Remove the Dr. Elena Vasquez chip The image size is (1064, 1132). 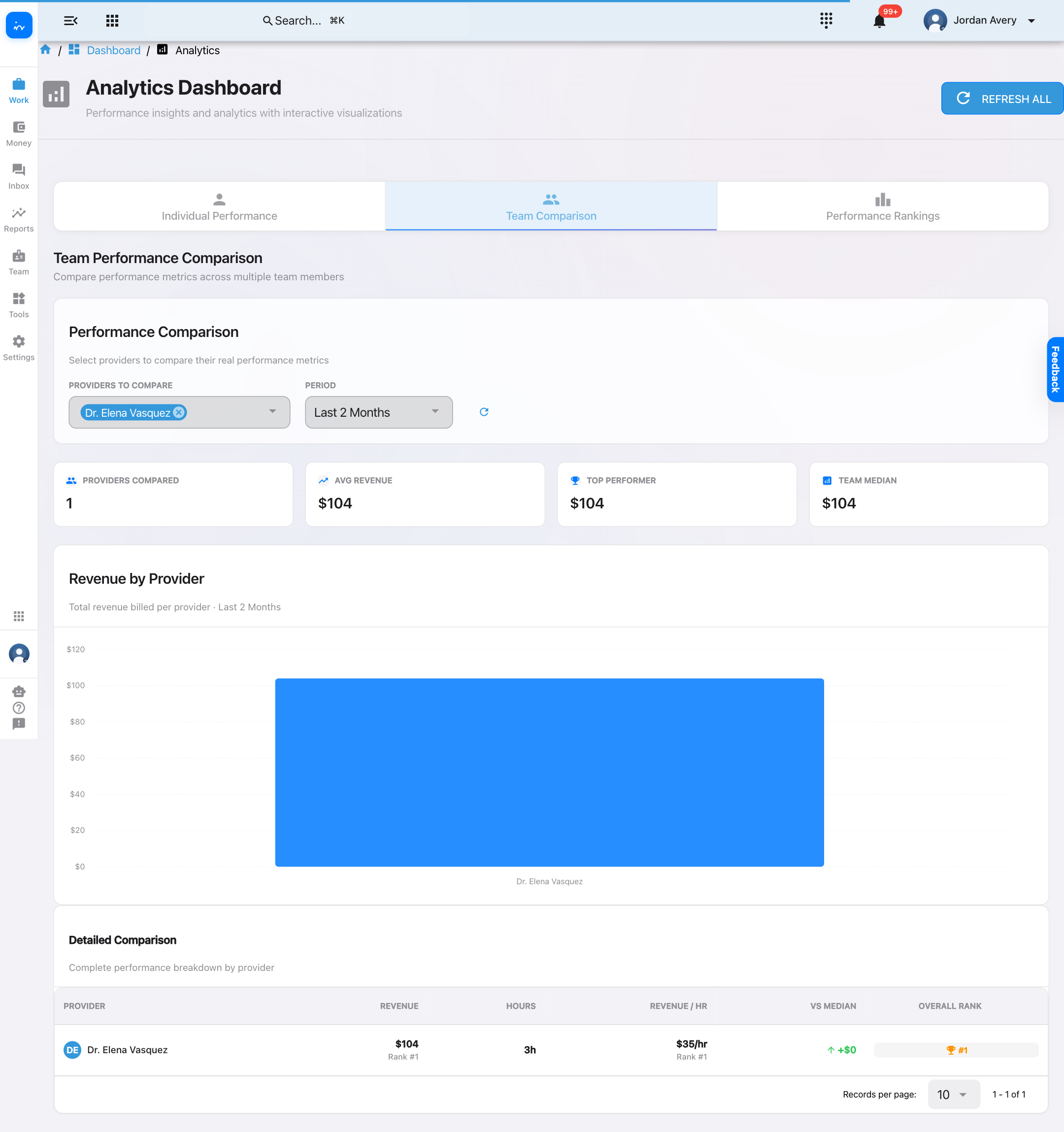pos(179,412)
